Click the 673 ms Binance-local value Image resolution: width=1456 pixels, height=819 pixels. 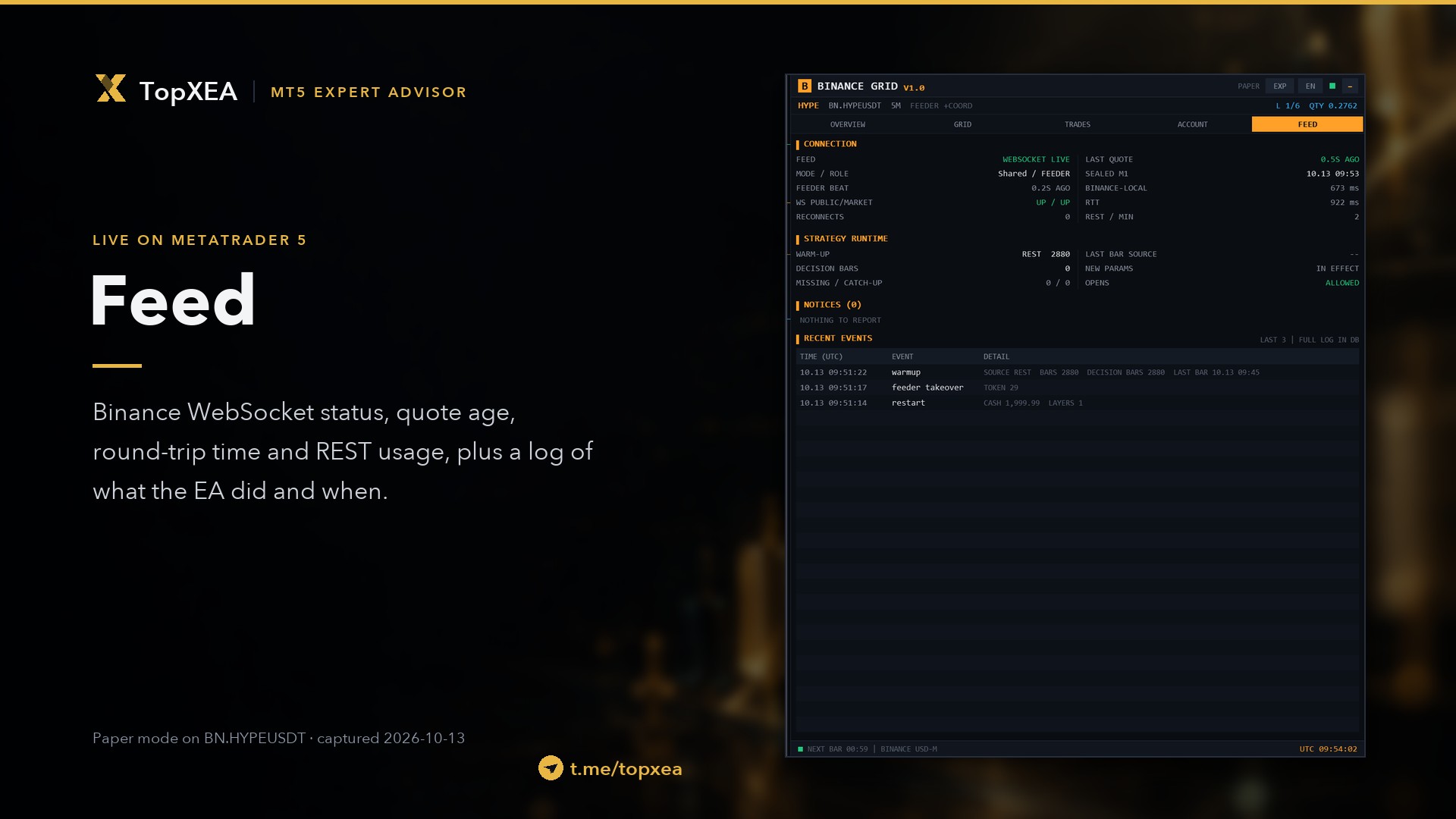1345,189
